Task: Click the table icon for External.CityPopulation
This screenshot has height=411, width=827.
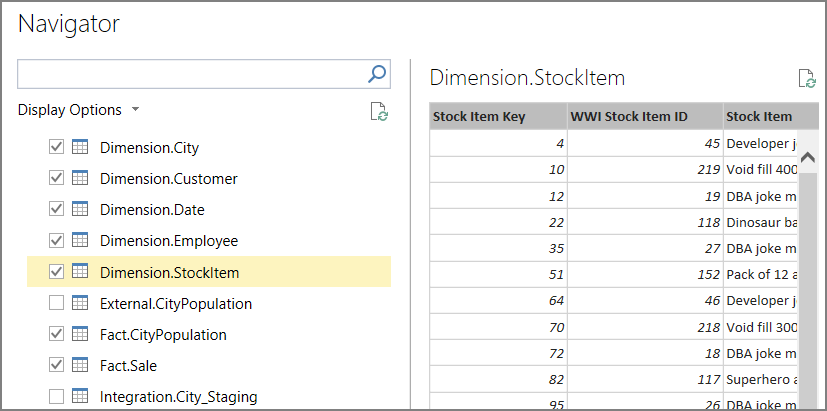Action: coord(80,303)
